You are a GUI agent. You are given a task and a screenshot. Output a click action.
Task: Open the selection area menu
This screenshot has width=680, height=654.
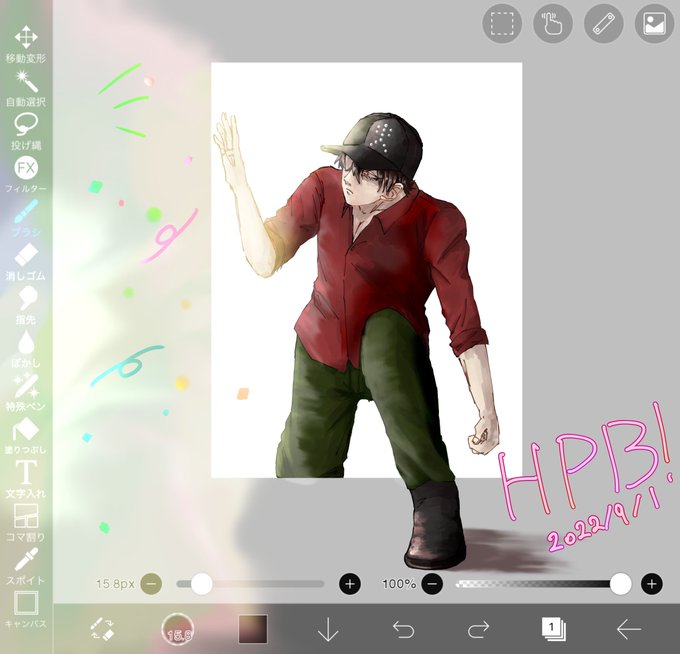coord(502,23)
